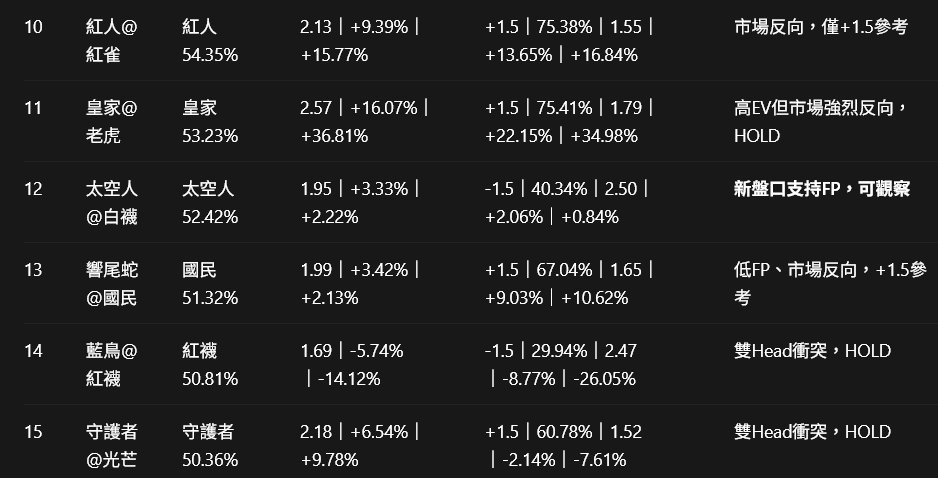Select the 皇家@老虎 matchup cell
The image size is (938, 478).
click(x=111, y=122)
